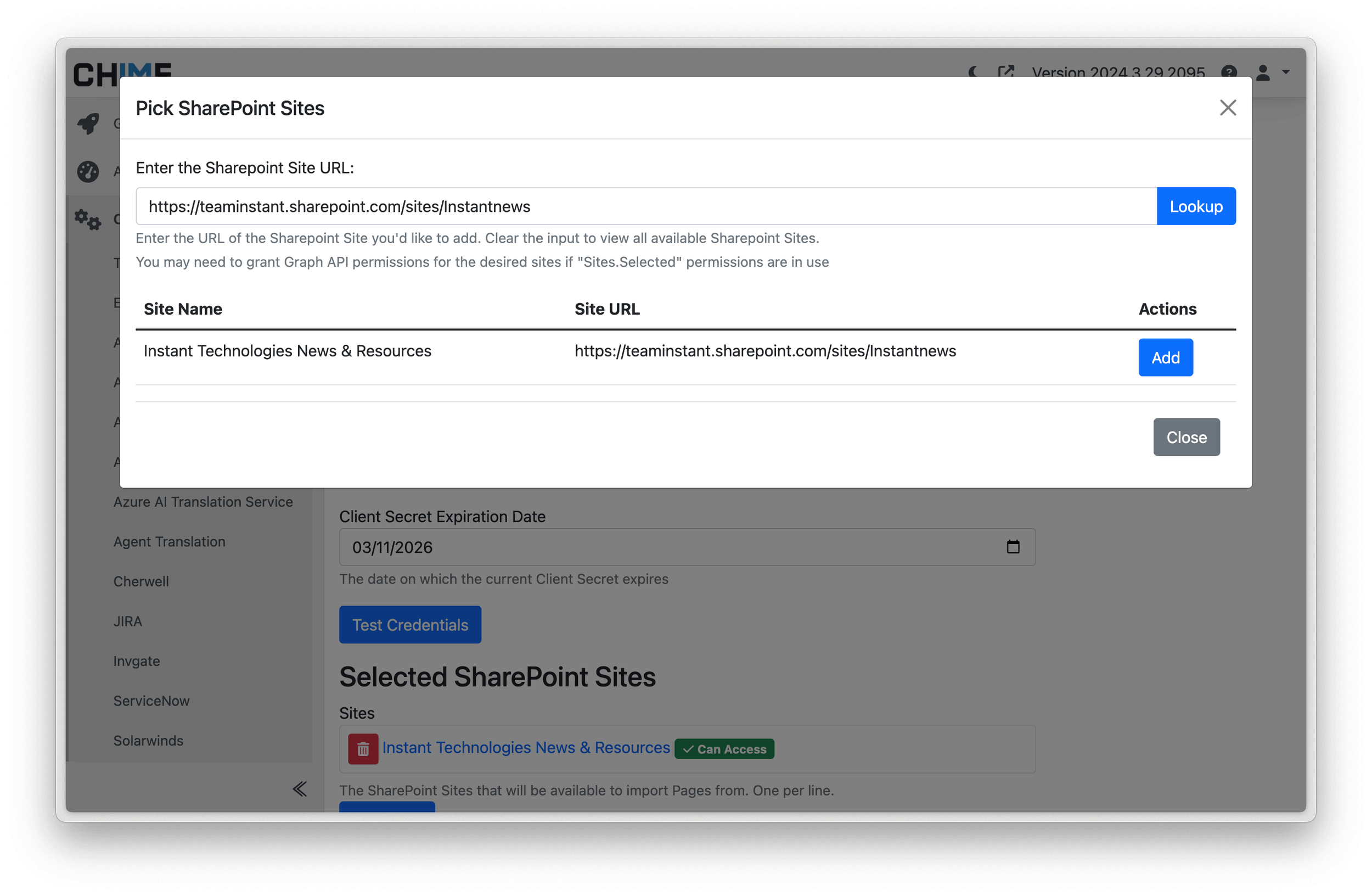The height and width of the screenshot is (896, 1372).
Task: Open help via the question mark icon
Action: pos(1229,72)
